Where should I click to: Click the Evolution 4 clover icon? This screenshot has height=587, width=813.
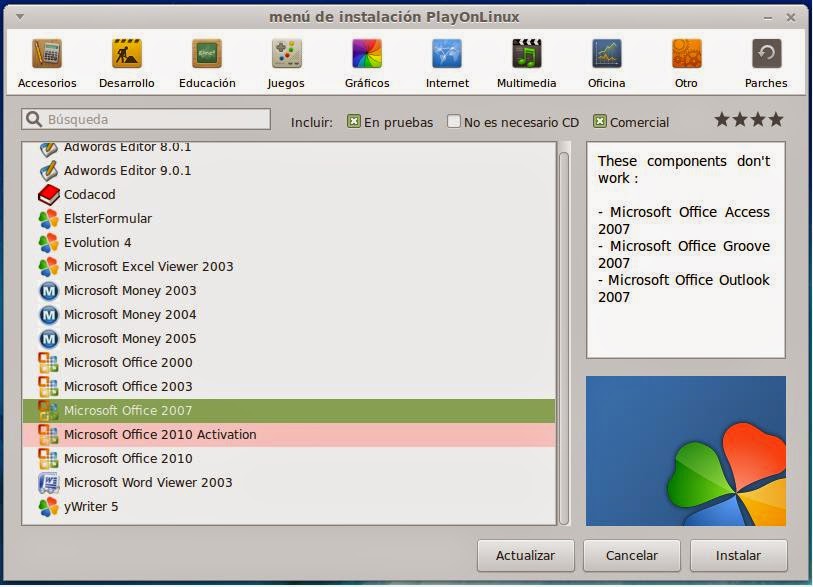(48, 243)
